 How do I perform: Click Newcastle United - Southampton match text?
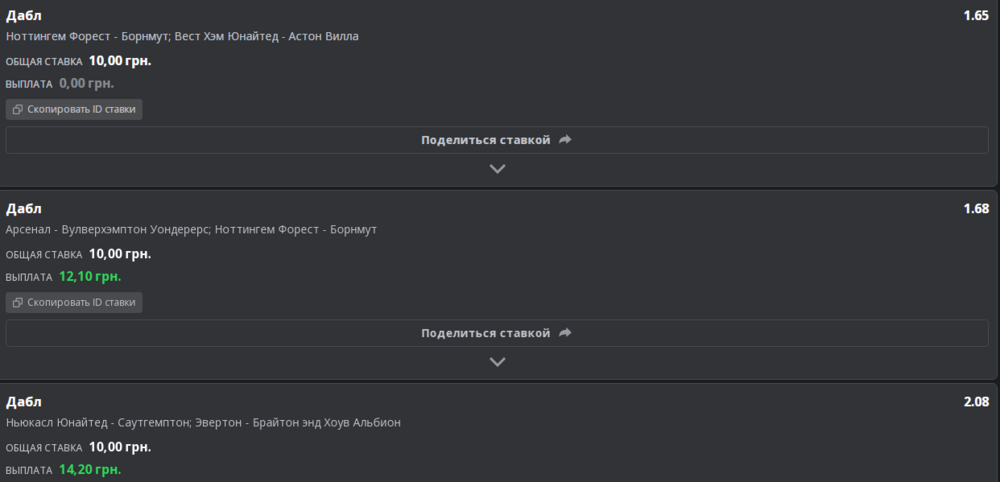pyautogui.click(x=97, y=423)
